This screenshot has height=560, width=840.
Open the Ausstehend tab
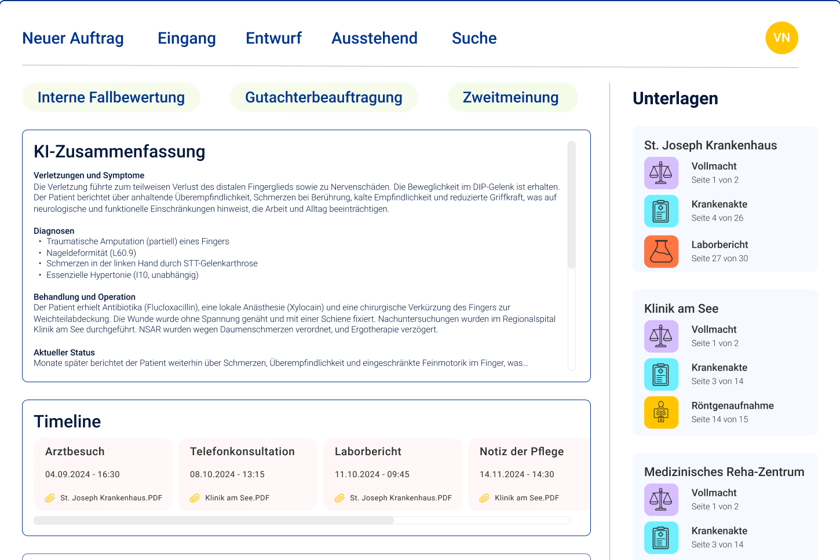(374, 38)
